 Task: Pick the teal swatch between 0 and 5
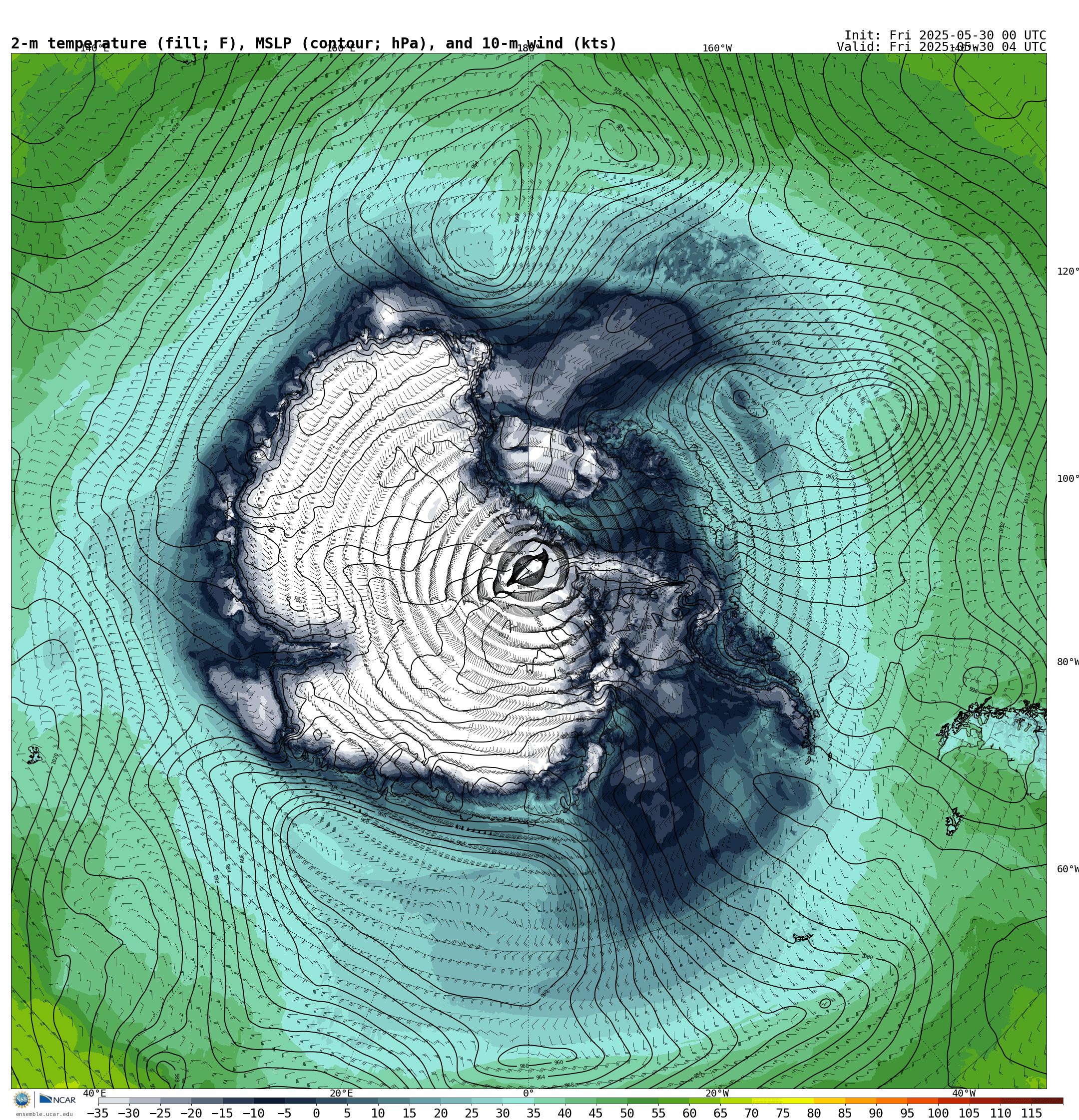[x=332, y=1101]
